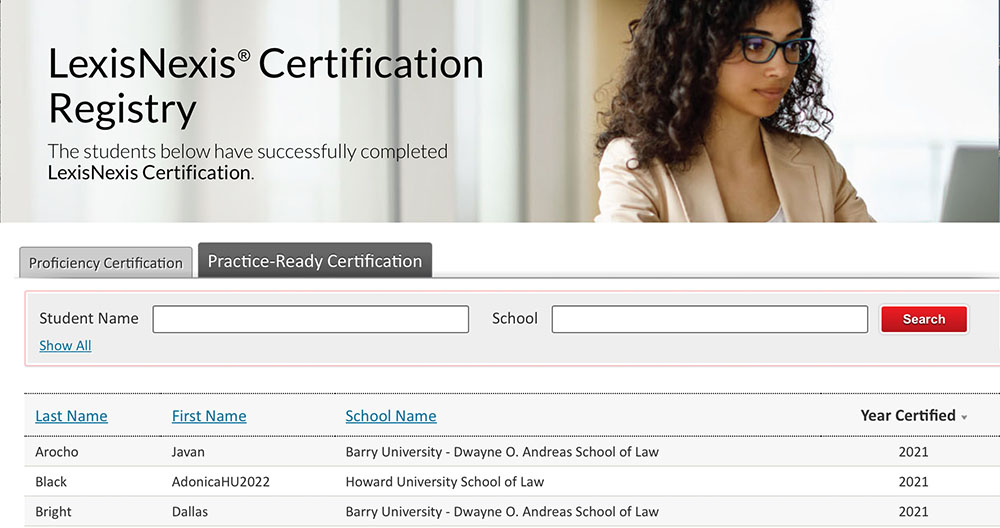
Task: Select the last name Black
Action: (51, 482)
